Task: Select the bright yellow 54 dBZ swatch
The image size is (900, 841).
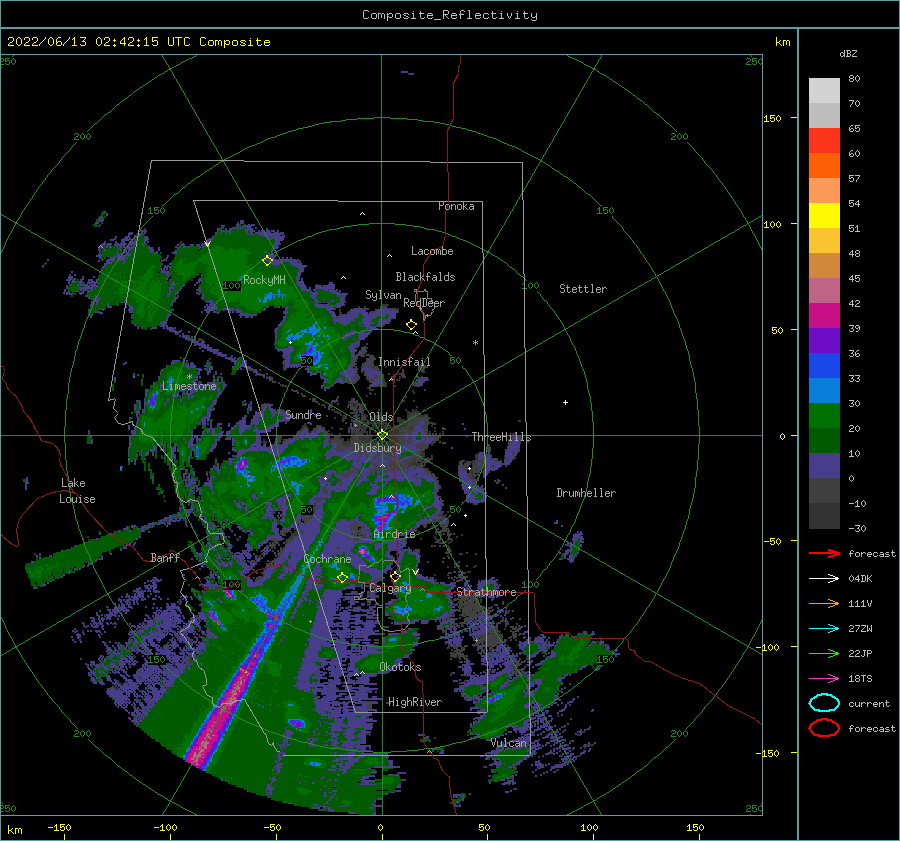Action: (824, 215)
